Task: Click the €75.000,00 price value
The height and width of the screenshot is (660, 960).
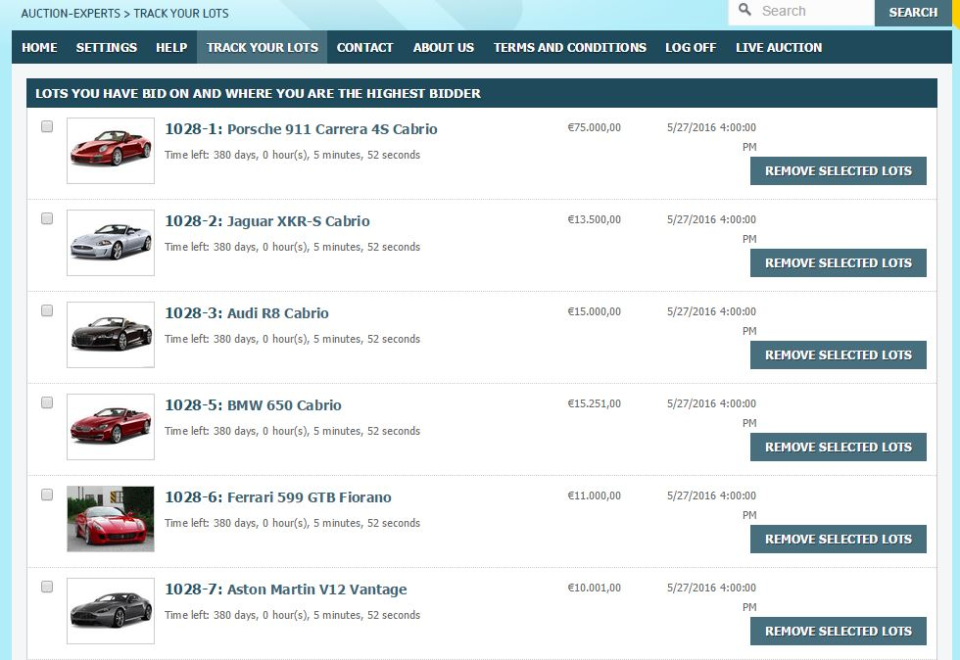Action: pyautogui.click(x=594, y=127)
